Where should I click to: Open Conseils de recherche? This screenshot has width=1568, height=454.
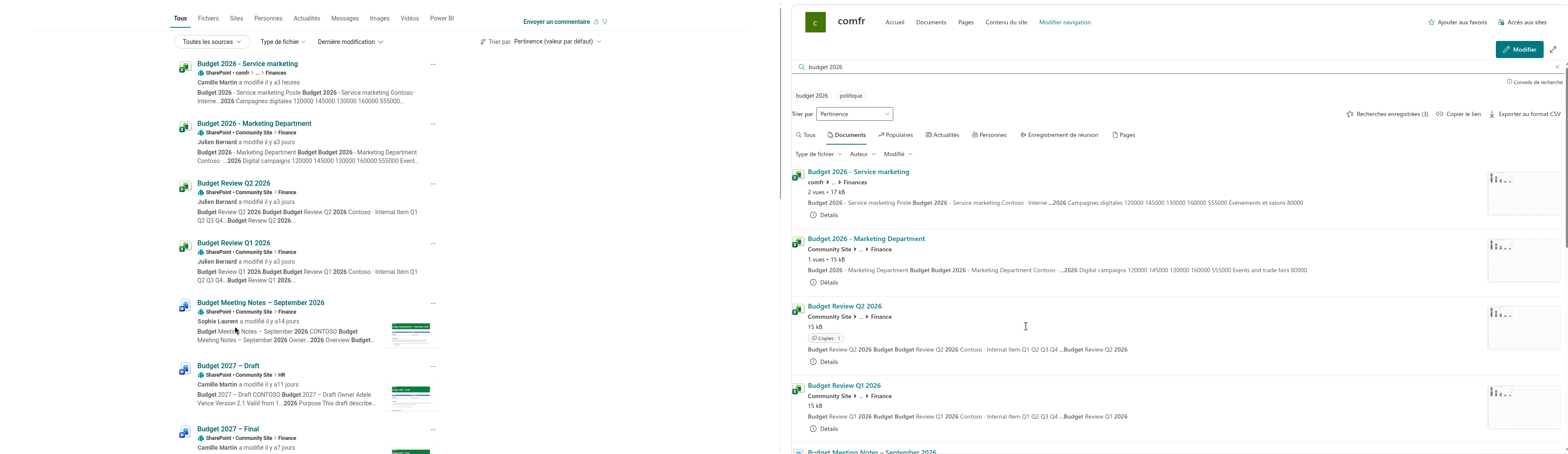(1535, 82)
